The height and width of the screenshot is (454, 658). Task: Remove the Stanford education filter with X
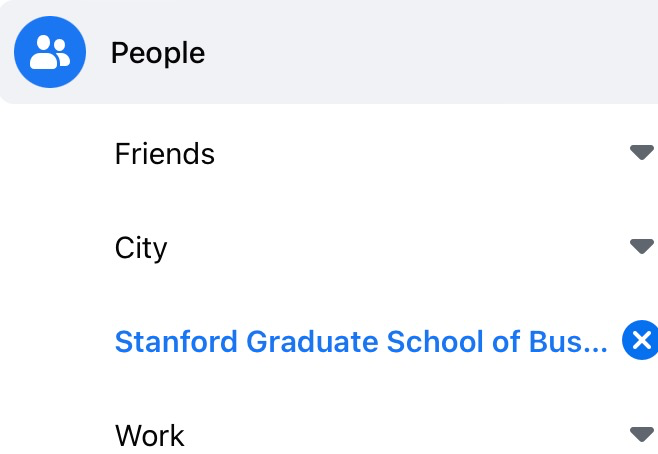click(x=640, y=341)
